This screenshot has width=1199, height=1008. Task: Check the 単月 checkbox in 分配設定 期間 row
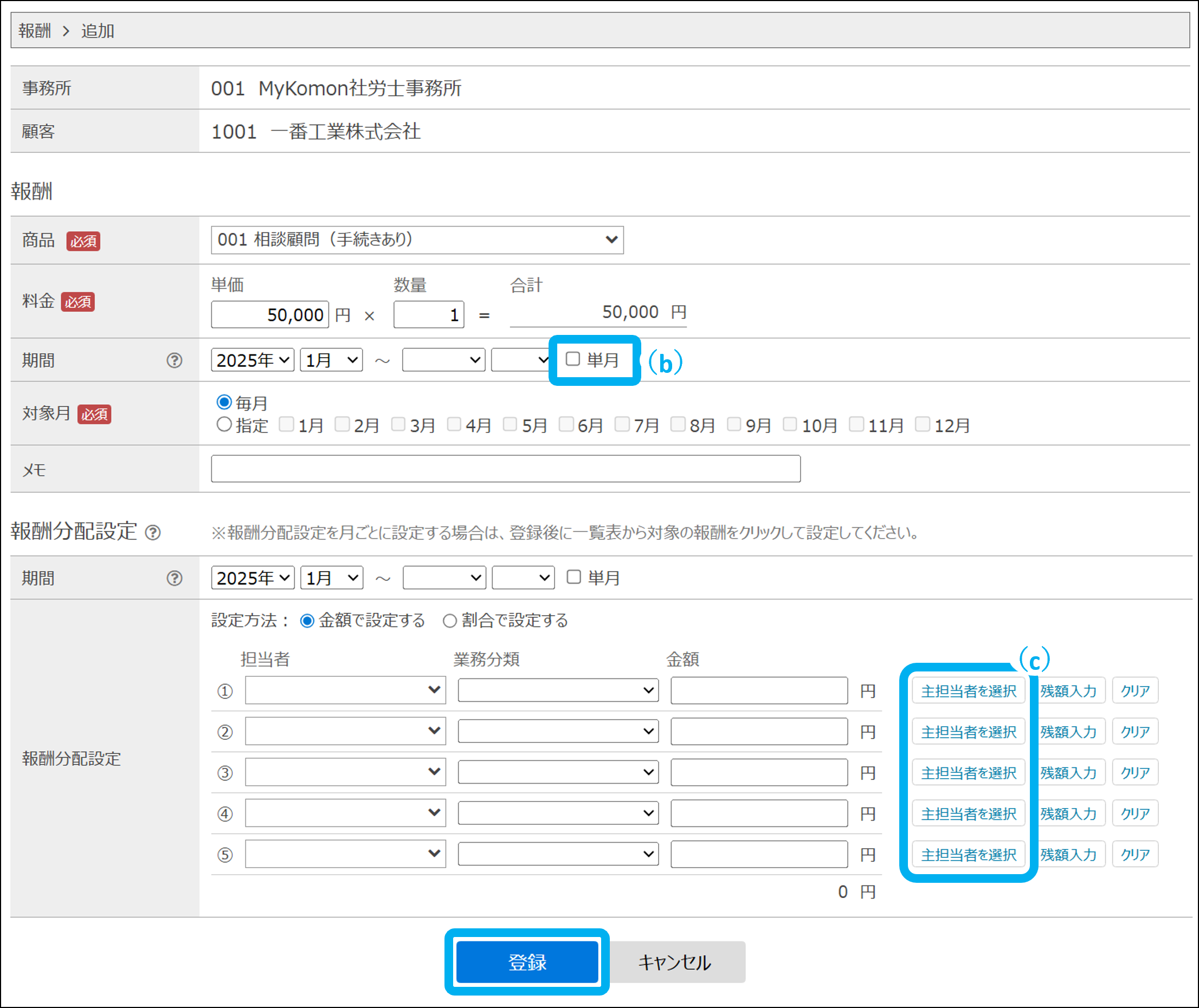coord(573,577)
